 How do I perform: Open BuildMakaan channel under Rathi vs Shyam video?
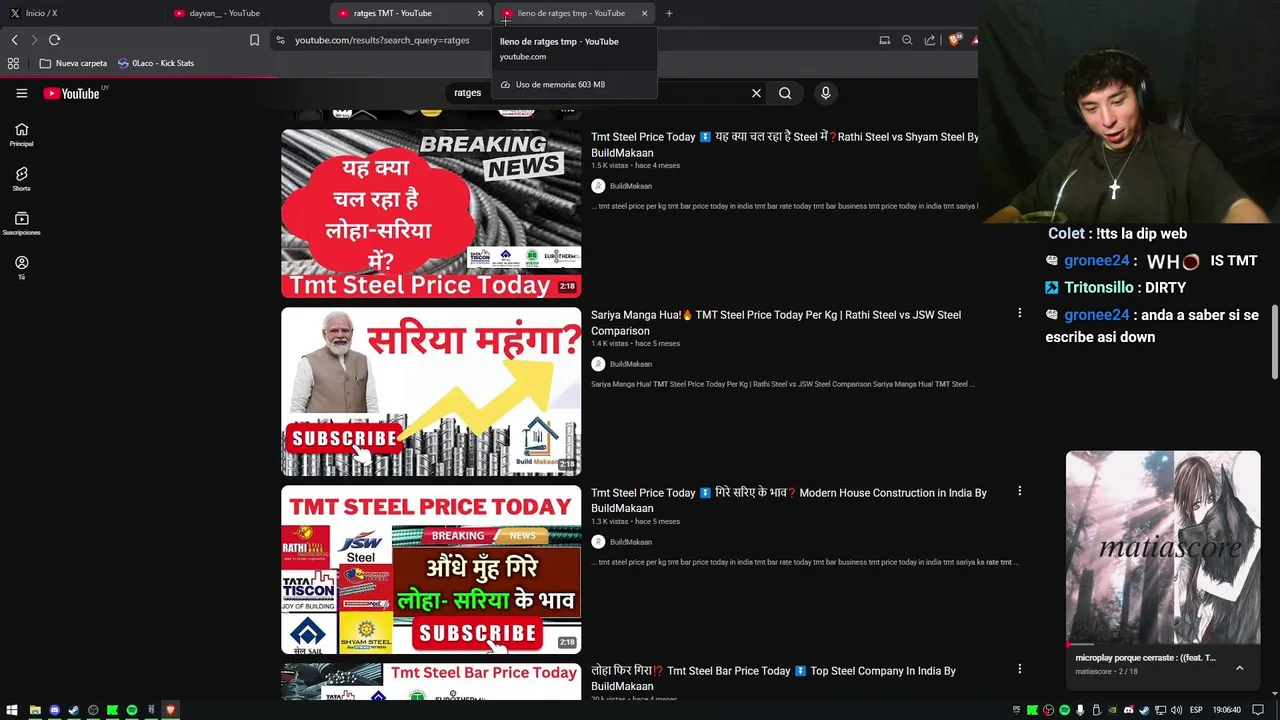621,186
